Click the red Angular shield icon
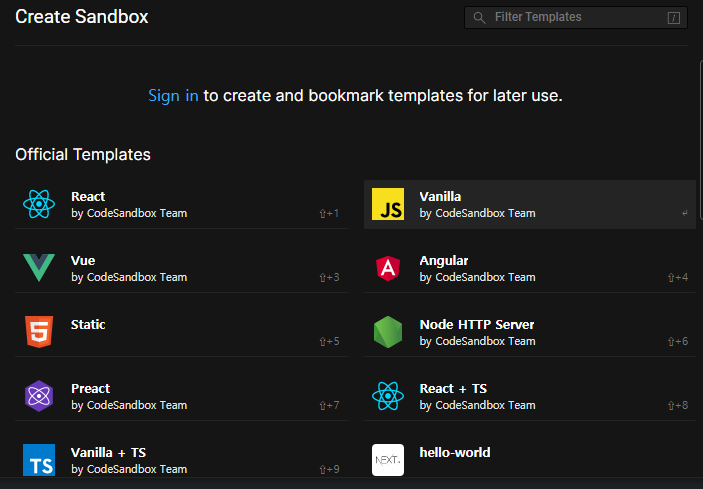The width and height of the screenshot is (703, 489). pyautogui.click(x=388, y=268)
